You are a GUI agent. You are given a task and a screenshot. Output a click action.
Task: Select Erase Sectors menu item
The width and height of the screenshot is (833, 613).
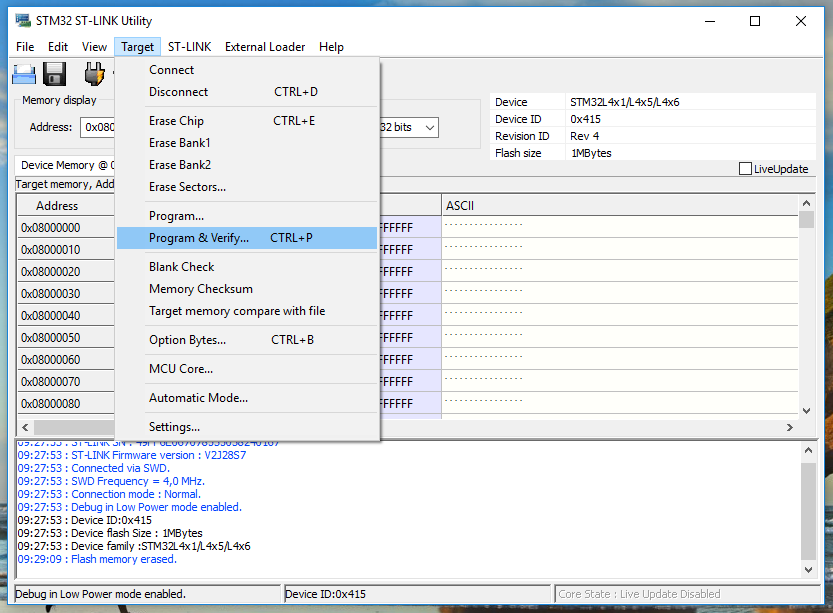[187, 187]
